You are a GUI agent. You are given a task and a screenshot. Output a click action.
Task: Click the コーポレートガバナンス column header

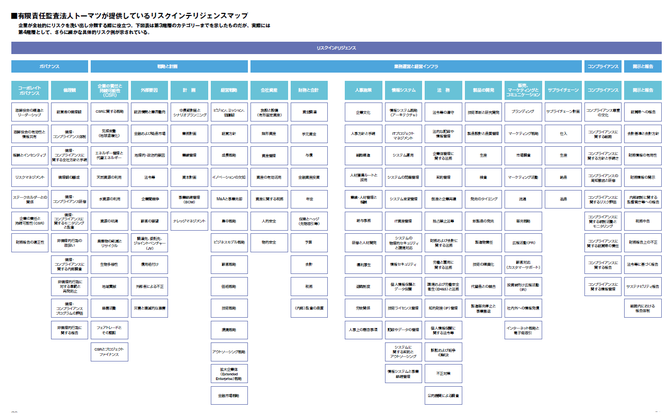pyautogui.click(x=29, y=90)
